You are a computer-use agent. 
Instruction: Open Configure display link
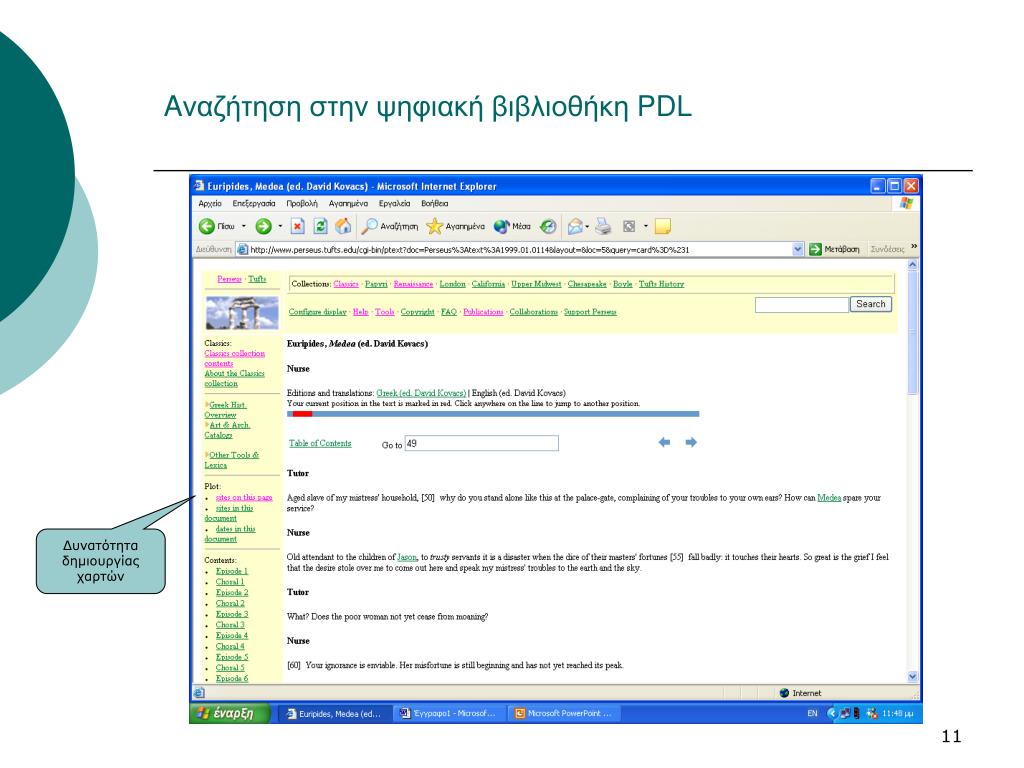(x=317, y=312)
